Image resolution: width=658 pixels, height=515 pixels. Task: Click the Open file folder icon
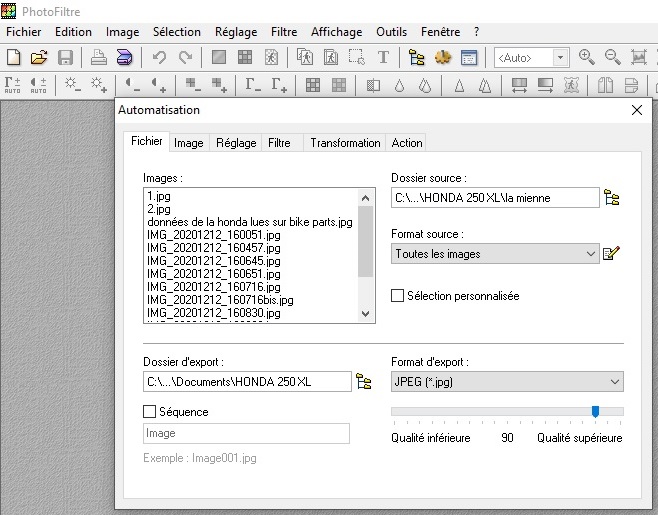39,58
